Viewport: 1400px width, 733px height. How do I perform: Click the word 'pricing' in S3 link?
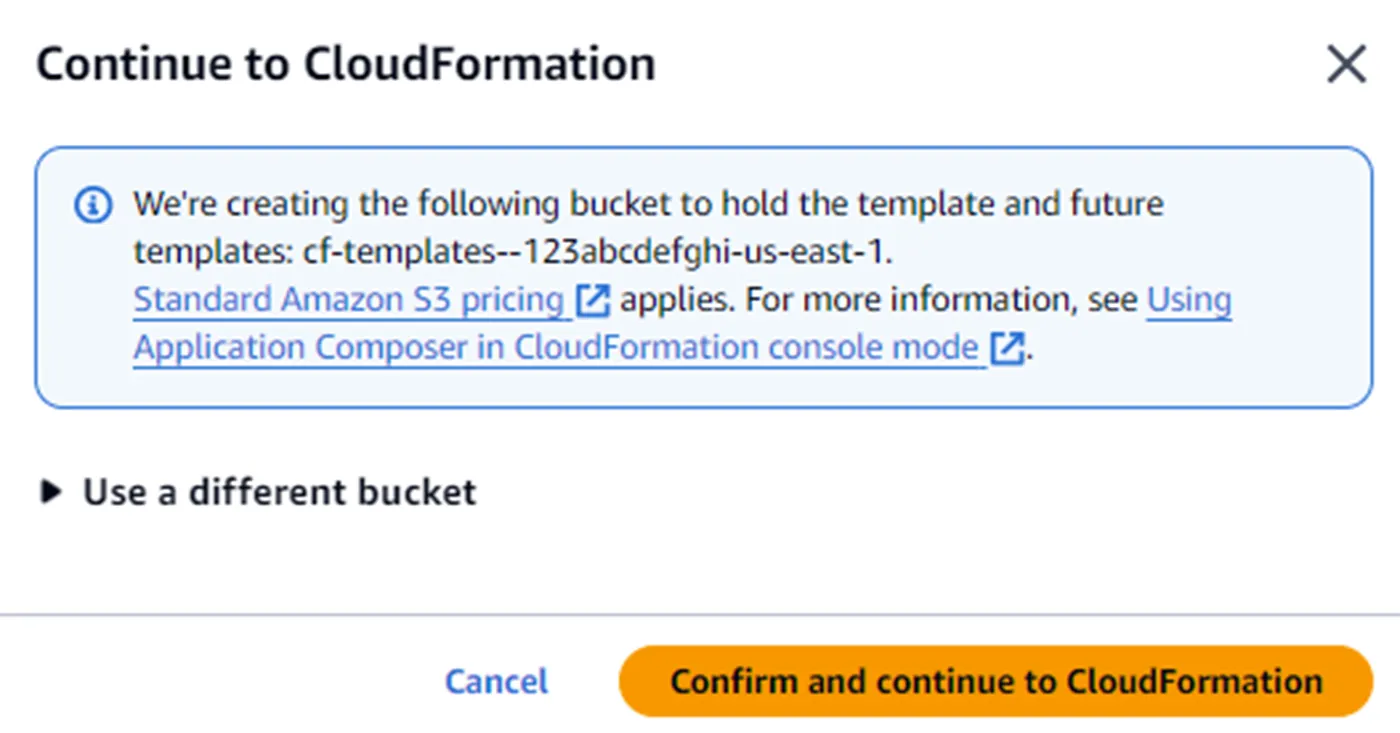(512, 300)
